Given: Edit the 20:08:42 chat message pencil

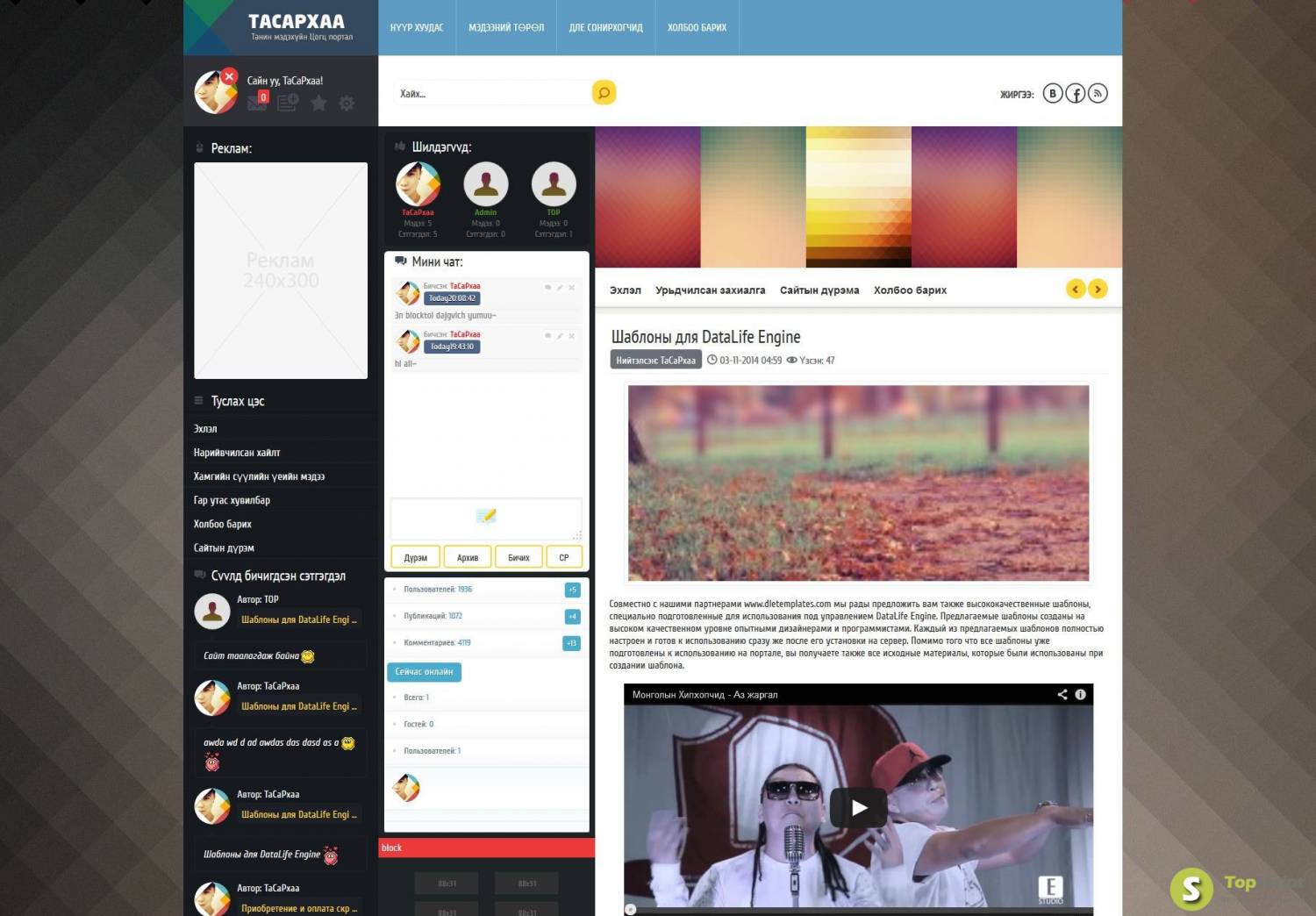Looking at the screenshot, I should tap(560, 287).
